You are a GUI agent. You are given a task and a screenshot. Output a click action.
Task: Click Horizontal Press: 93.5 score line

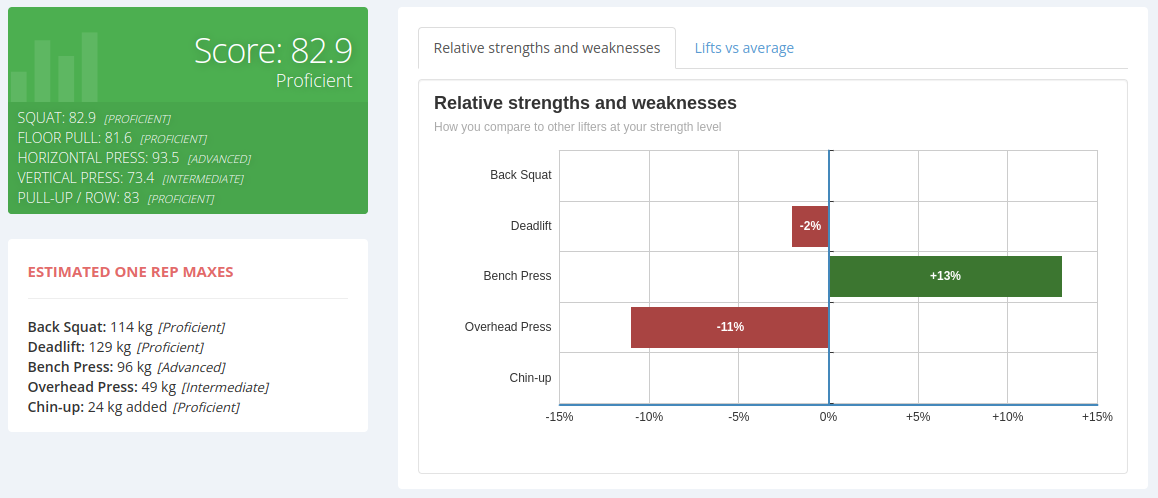(134, 158)
